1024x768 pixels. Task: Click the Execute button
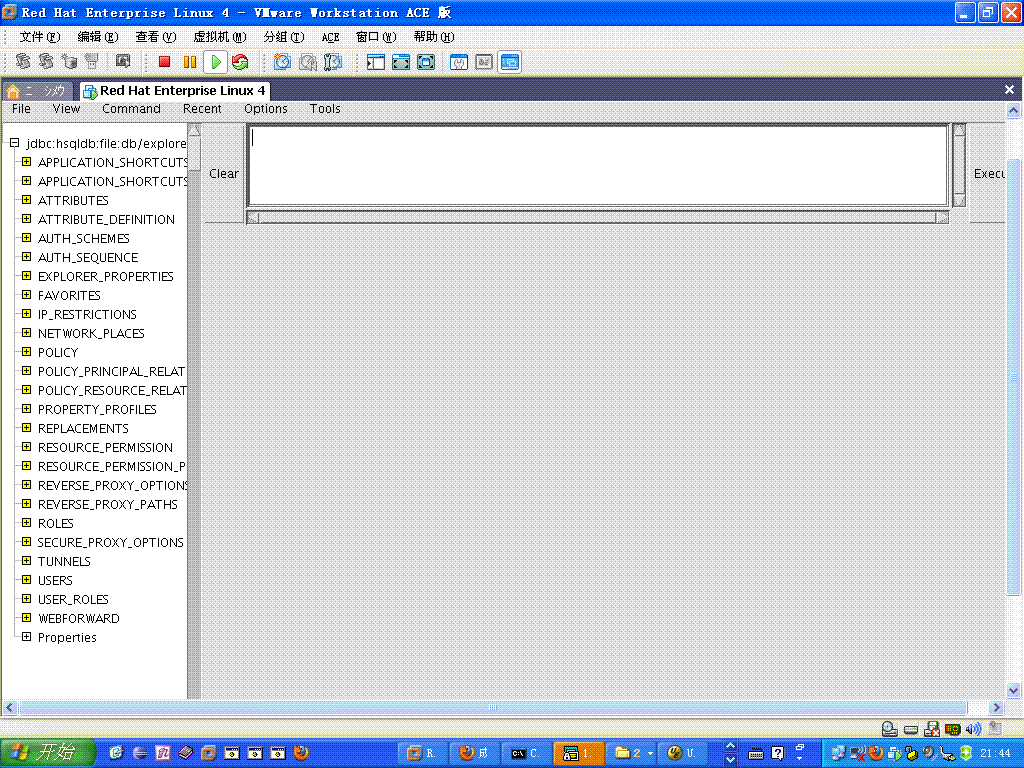988,174
